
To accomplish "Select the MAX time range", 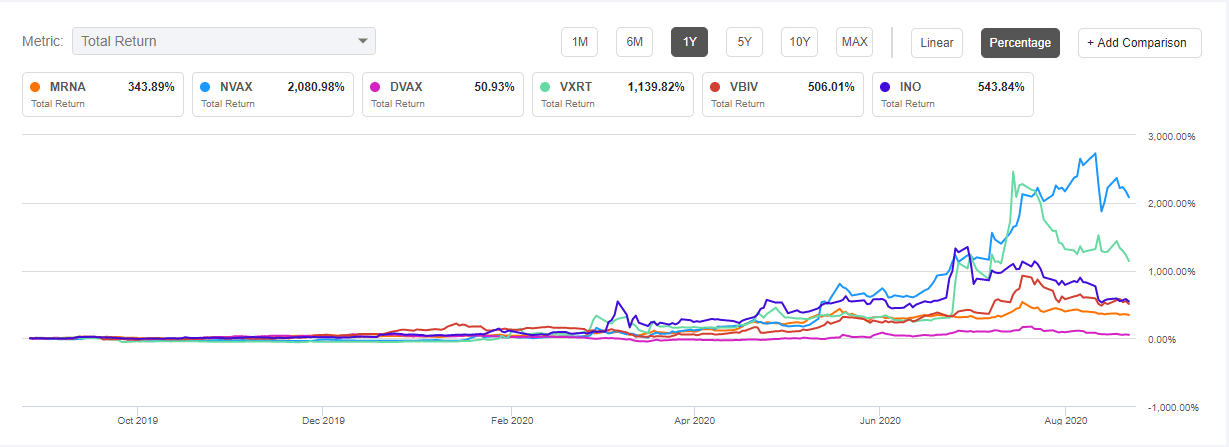I will coord(854,42).
